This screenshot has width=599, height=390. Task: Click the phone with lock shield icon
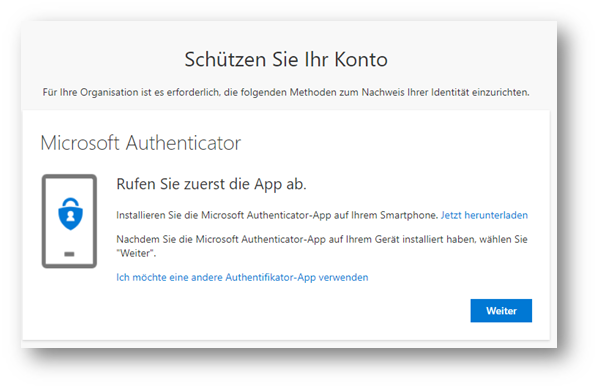tap(69, 221)
